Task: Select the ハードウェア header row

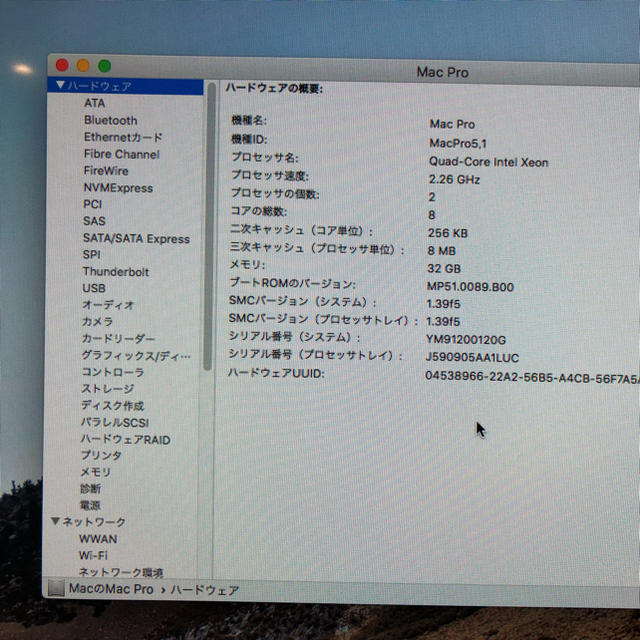Action: tap(125, 86)
